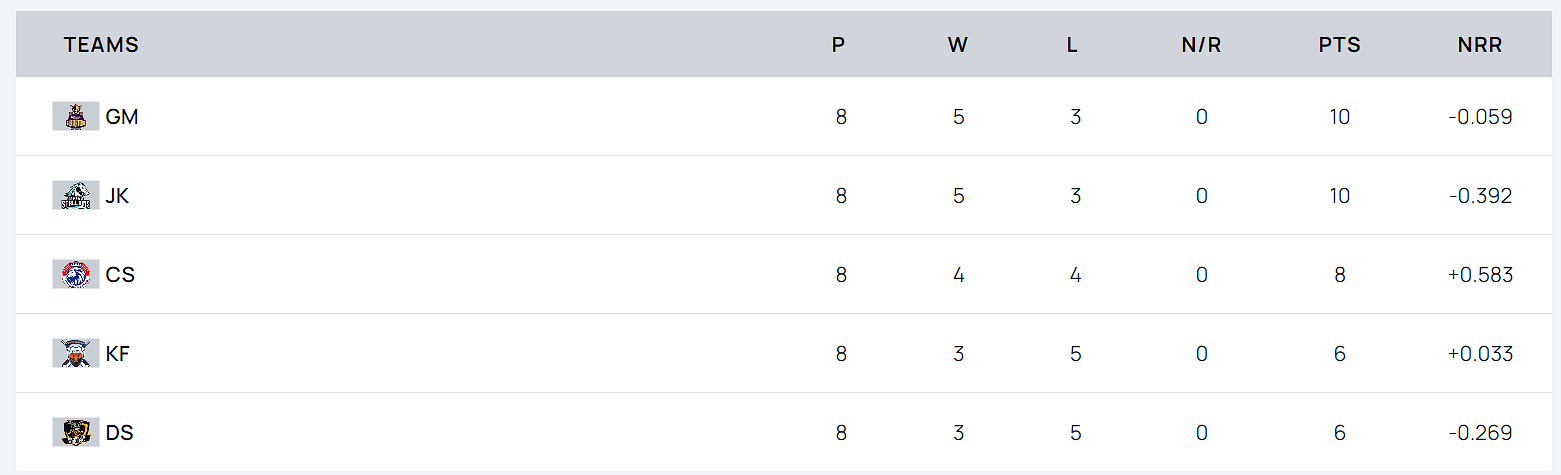1561x475 pixels.
Task: Click the N/R column header
Action: pos(1201,45)
